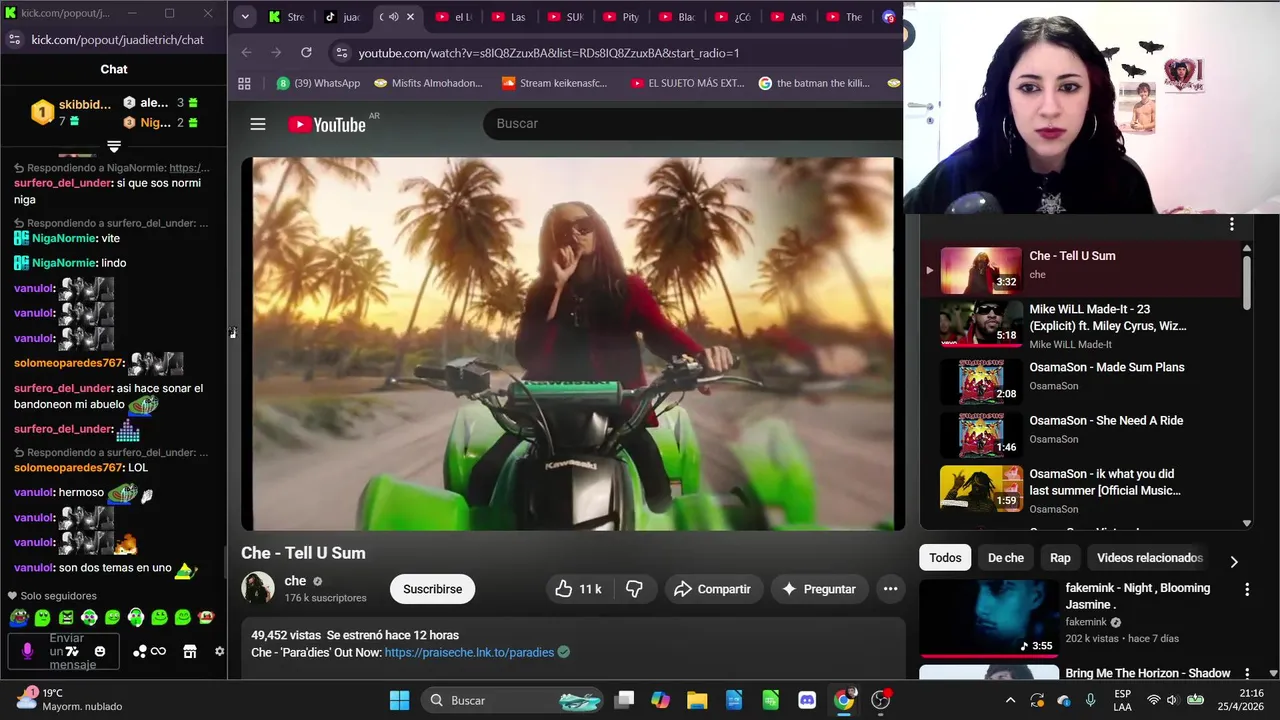Viewport: 1280px width, 720px height.
Task: Open the che channel name link
Action: [x=295, y=580]
